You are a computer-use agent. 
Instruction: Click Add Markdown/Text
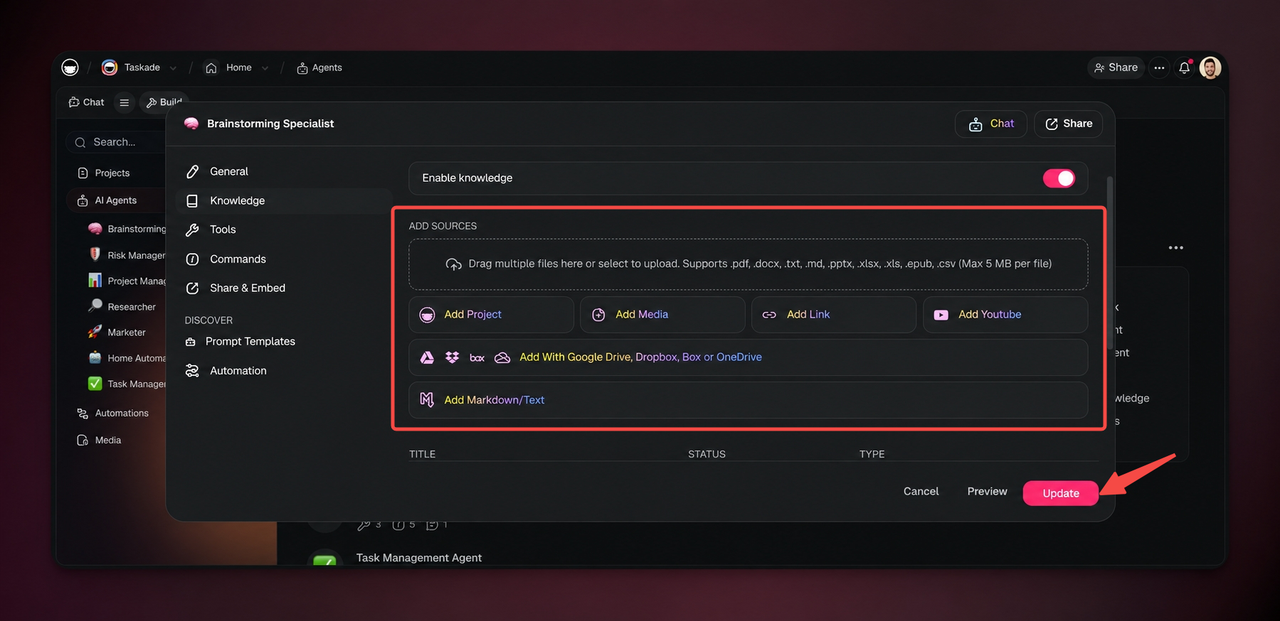click(748, 400)
